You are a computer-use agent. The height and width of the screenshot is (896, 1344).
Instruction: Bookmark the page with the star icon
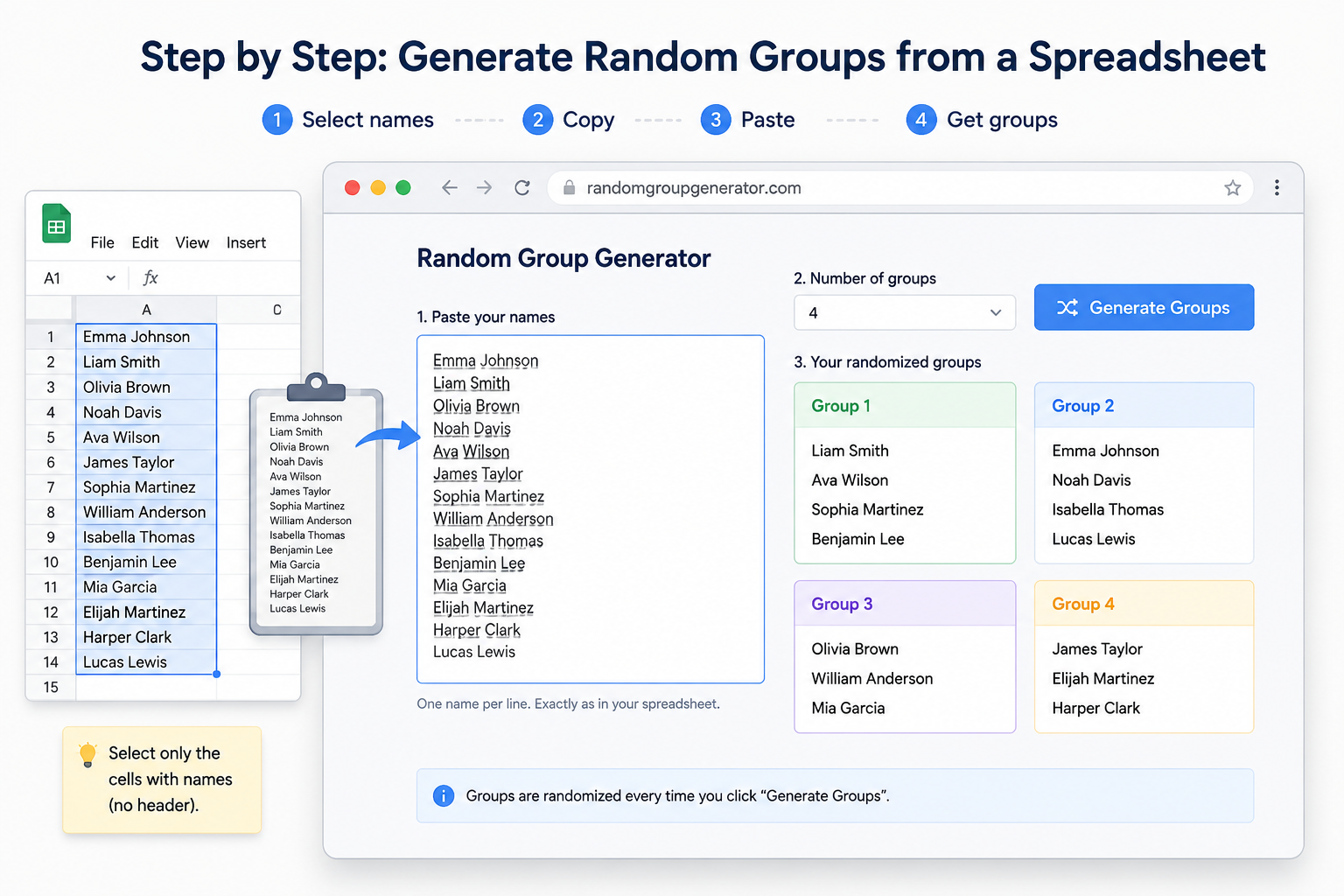click(x=1233, y=187)
